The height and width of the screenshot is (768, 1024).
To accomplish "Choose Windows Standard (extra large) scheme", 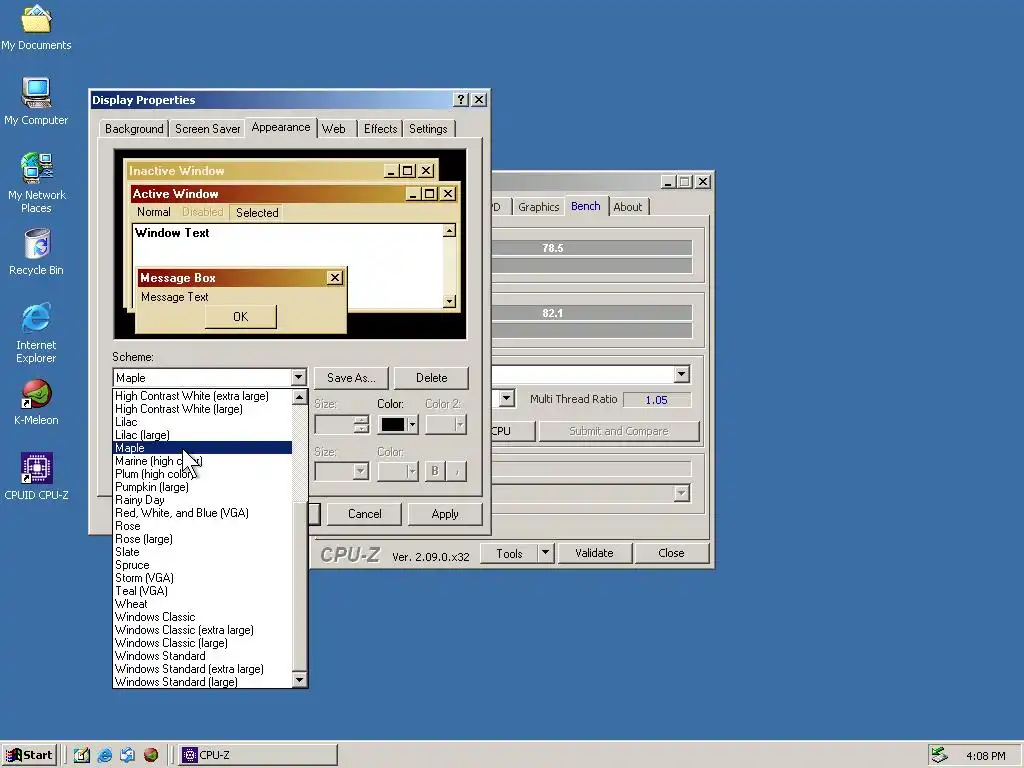I will [x=202, y=669].
